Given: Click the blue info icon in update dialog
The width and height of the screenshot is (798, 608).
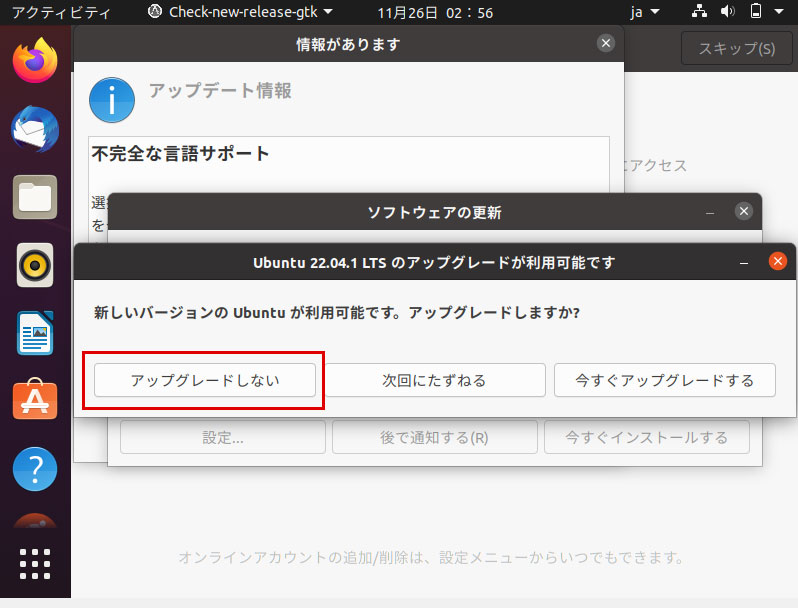Looking at the screenshot, I should tap(112, 100).
